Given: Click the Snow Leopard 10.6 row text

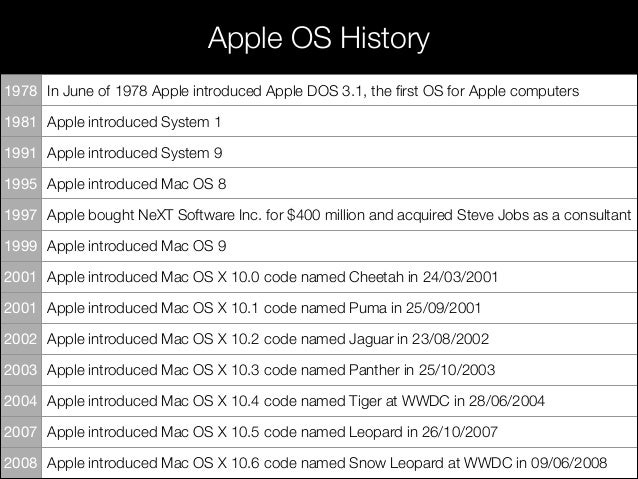Looking at the screenshot, I should coord(327,463).
